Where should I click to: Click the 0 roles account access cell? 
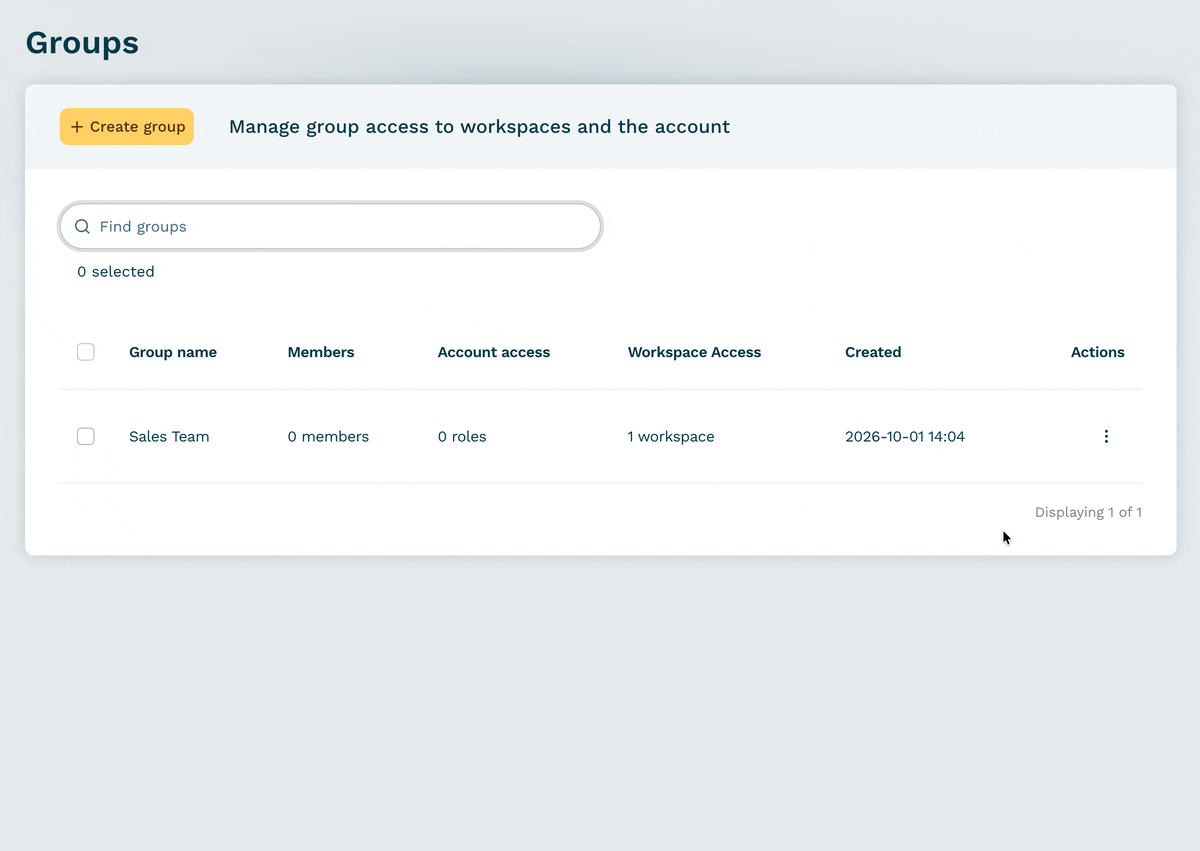(462, 437)
